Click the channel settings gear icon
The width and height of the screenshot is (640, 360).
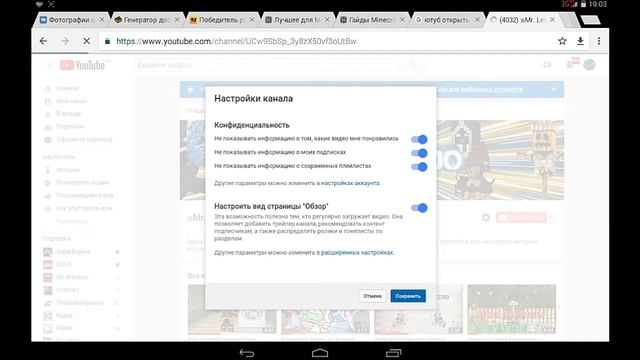pos(486,218)
